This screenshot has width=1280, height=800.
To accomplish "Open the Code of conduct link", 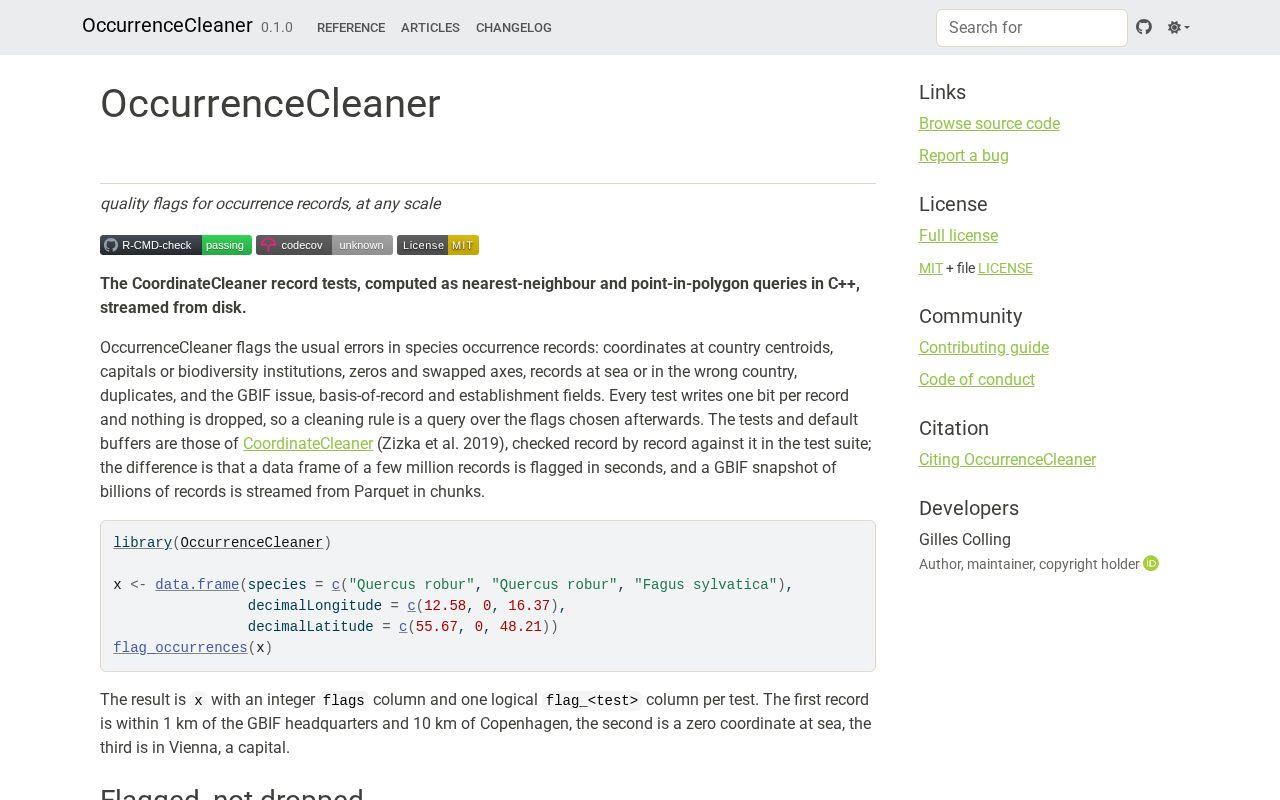I will point(977,379).
